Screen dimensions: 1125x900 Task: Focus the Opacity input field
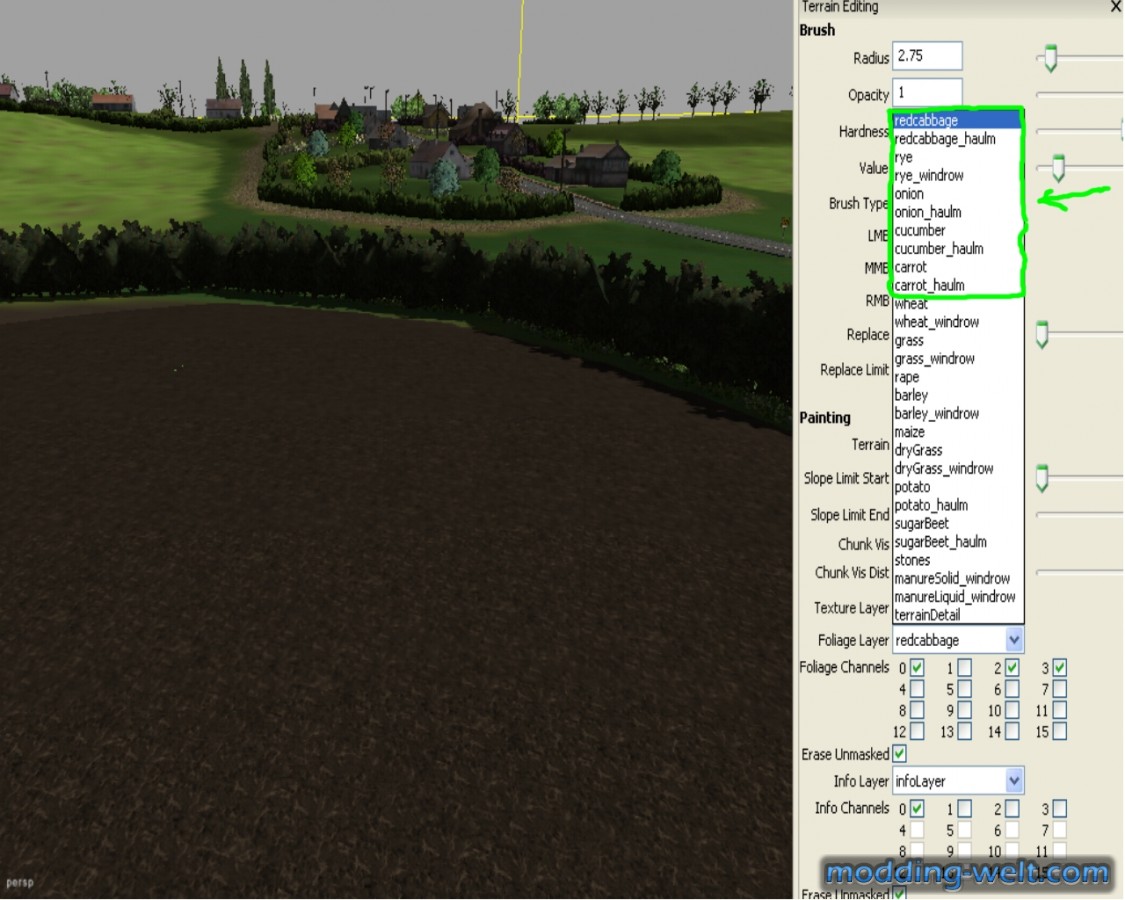(x=927, y=92)
